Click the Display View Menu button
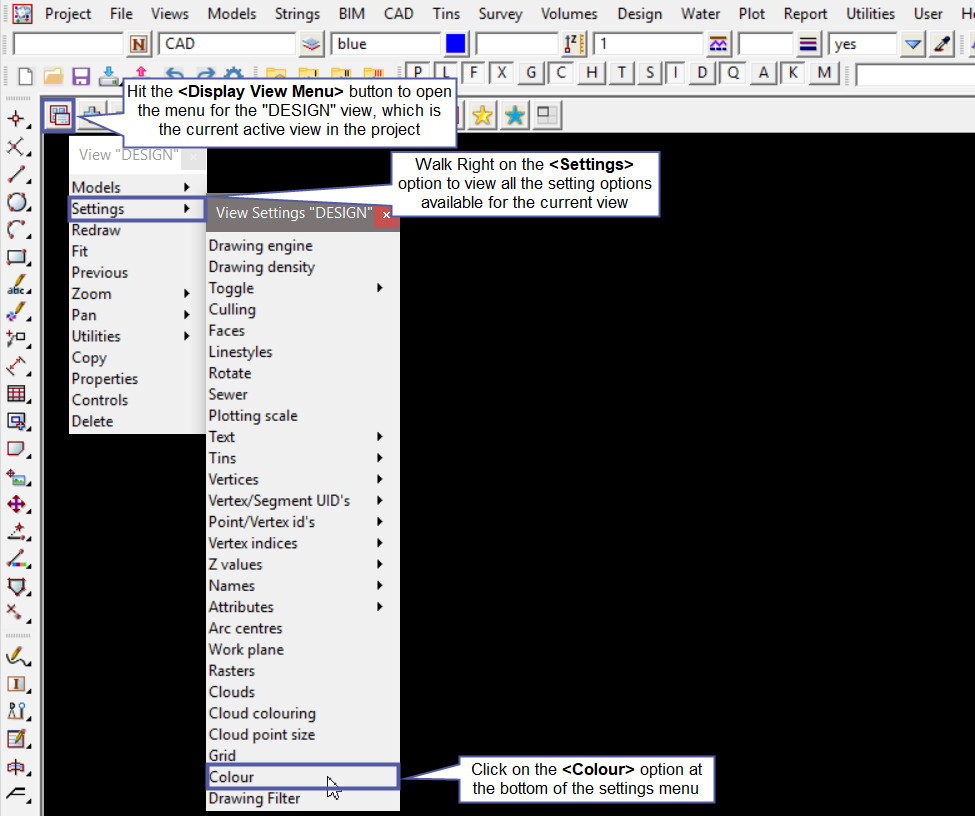Image resolution: width=975 pixels, height=816 pixels. pyautogui.click(x=59, y=116)
